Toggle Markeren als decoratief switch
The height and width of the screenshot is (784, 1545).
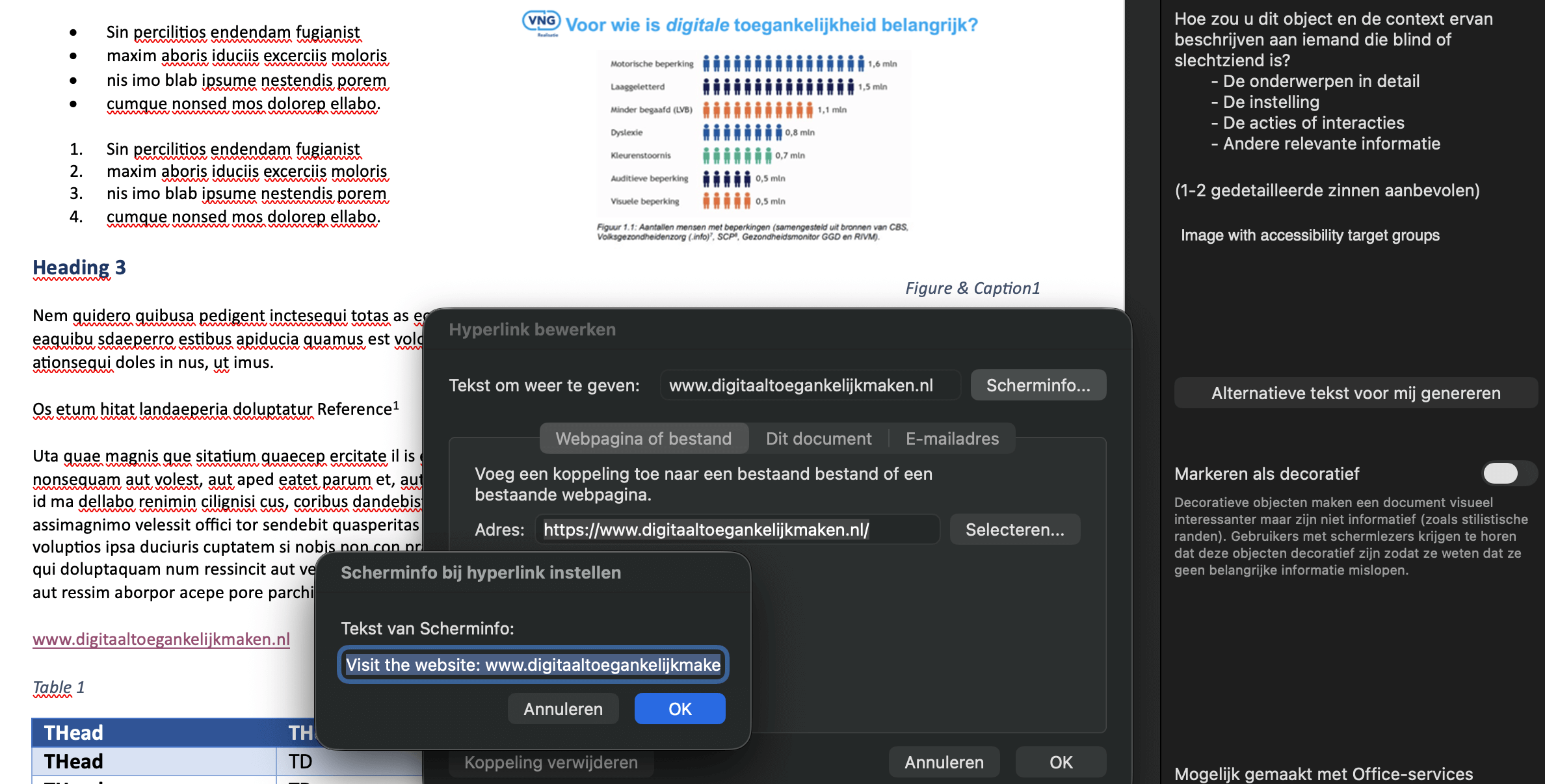[1507, 474]
